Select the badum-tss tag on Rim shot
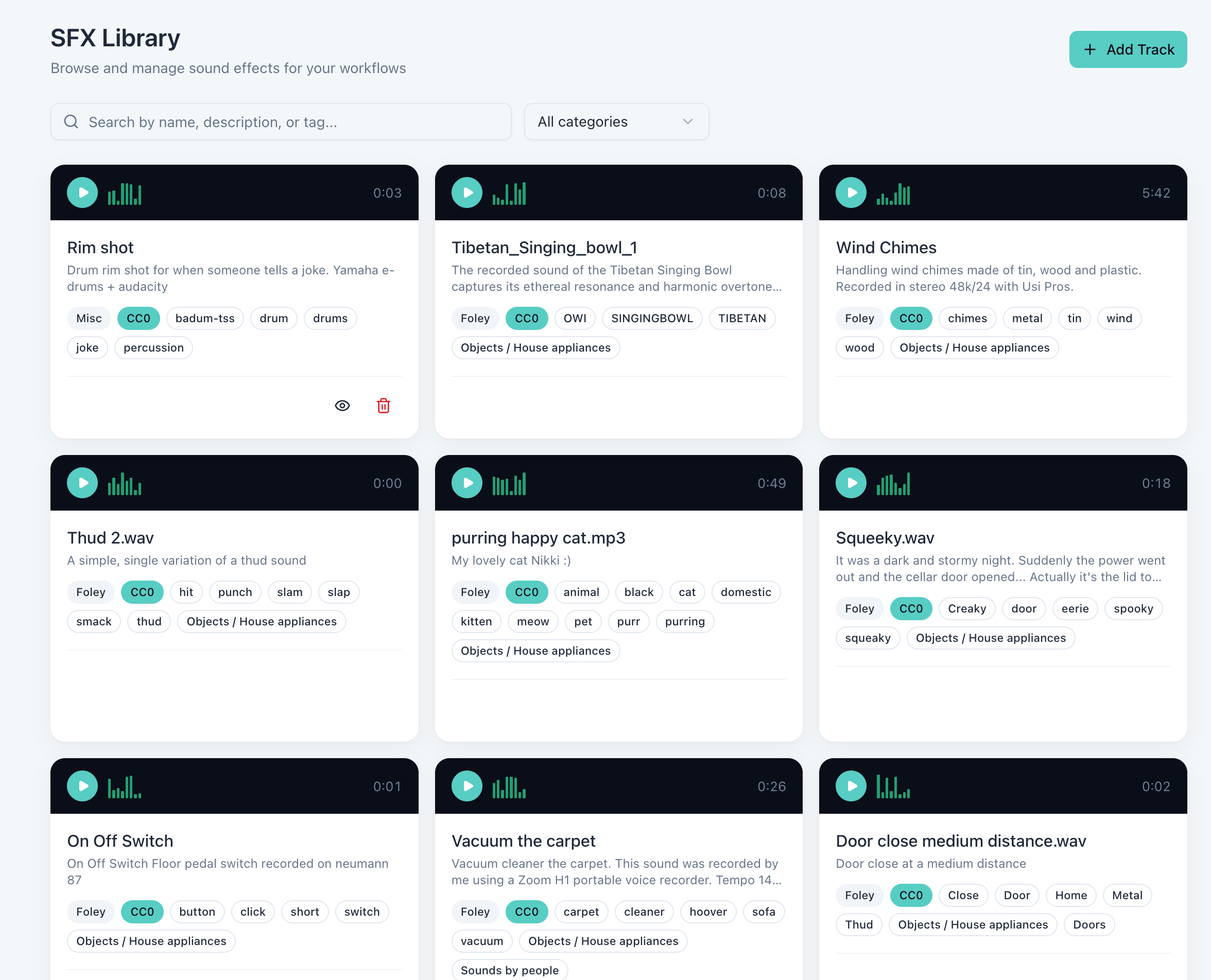The width and height of the screenshot is (1211, 980). [204, 319]
